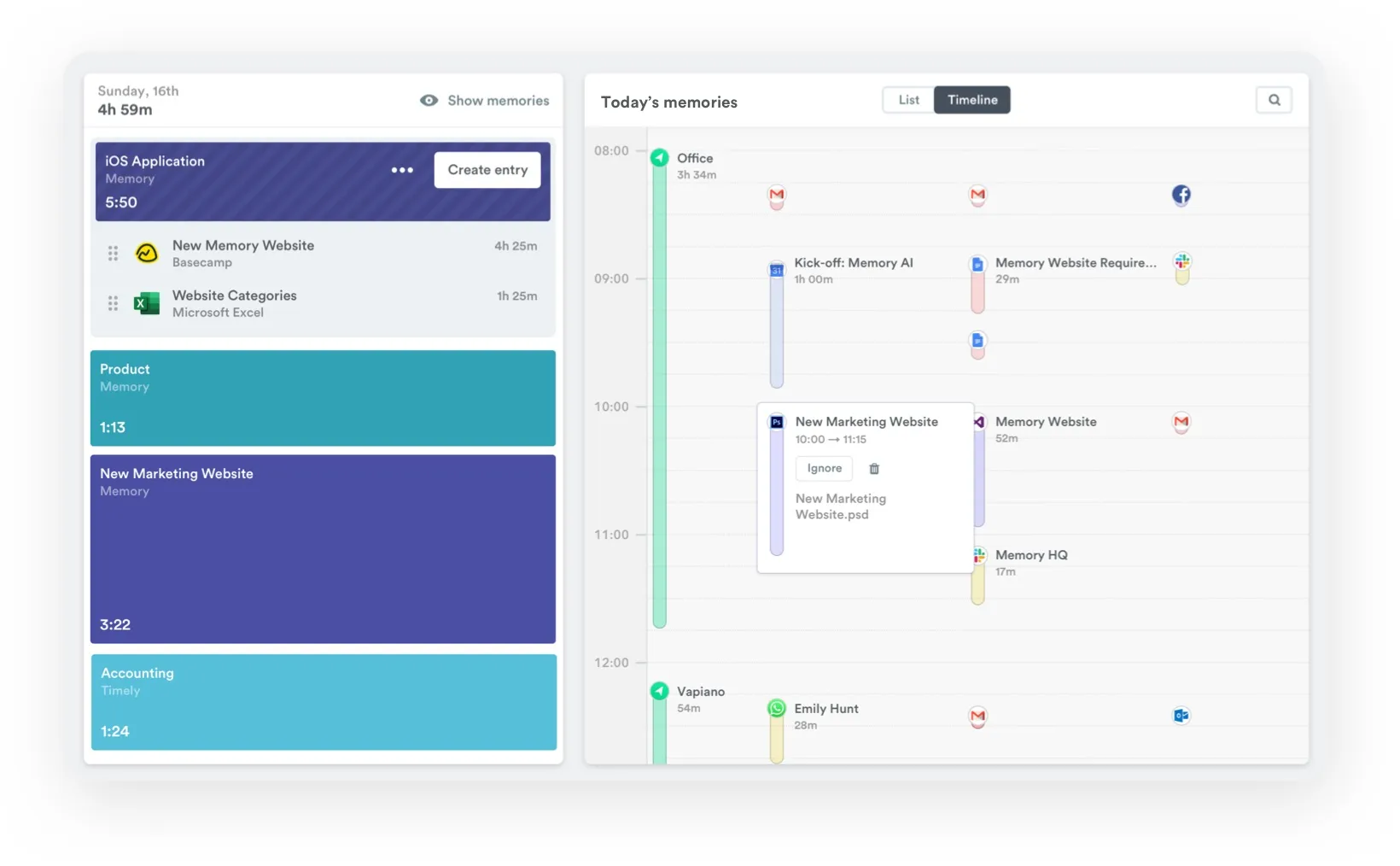The image size is (1400, 866).
Task: Select the Accounting Timely entry block
Action: pyautogui.click(x=323, y=702)
